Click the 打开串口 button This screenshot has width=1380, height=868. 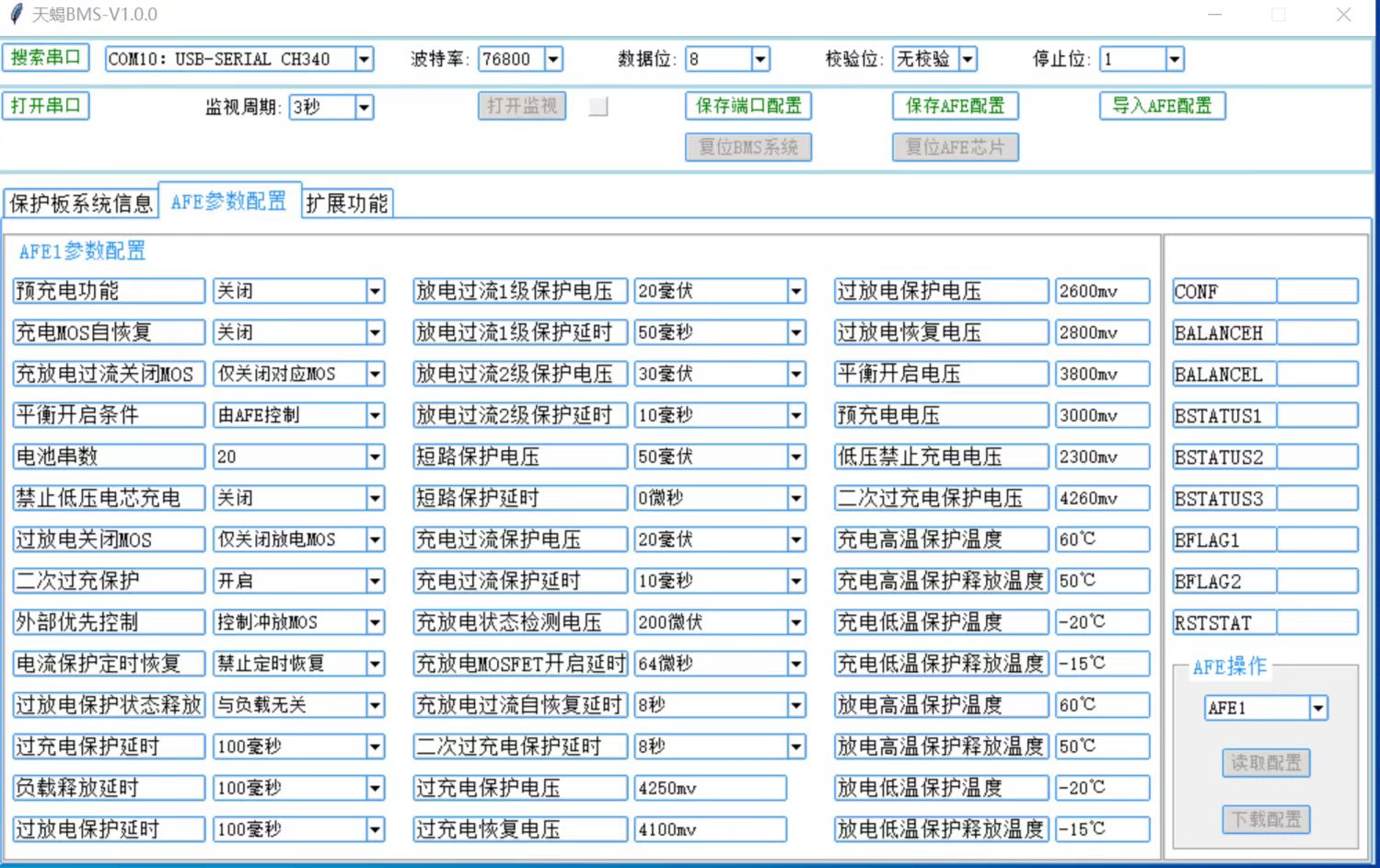pyautogui.click(x=46, y=106)
